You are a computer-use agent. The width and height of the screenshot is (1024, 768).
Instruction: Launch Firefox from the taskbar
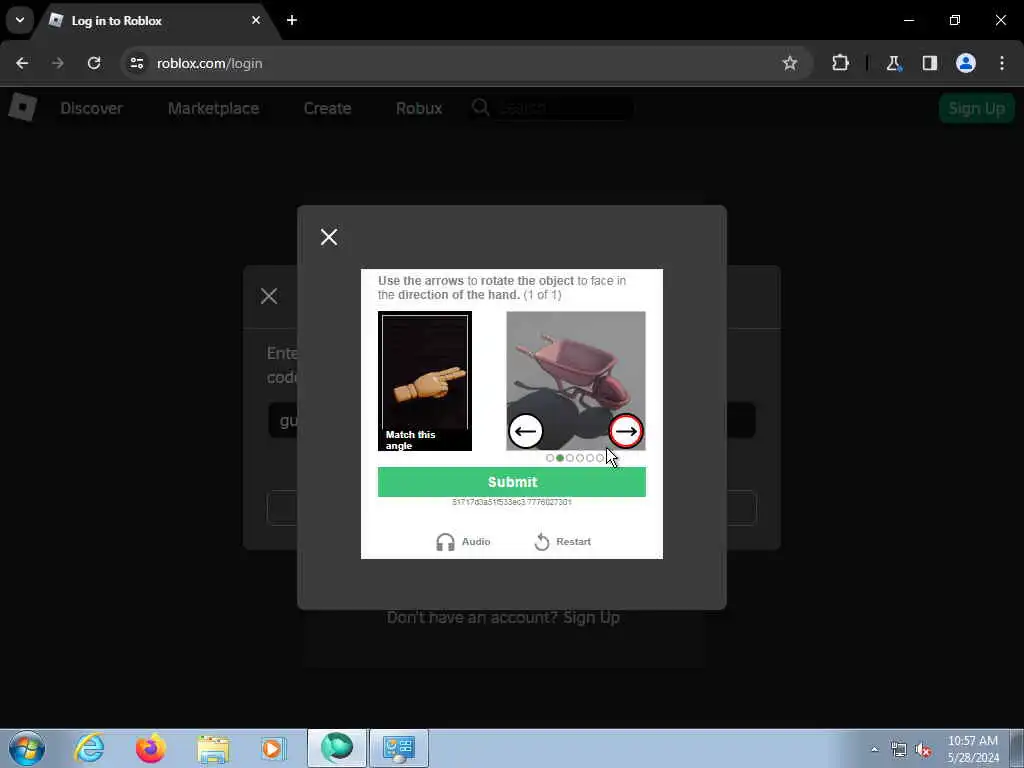[x=151, y=748]
